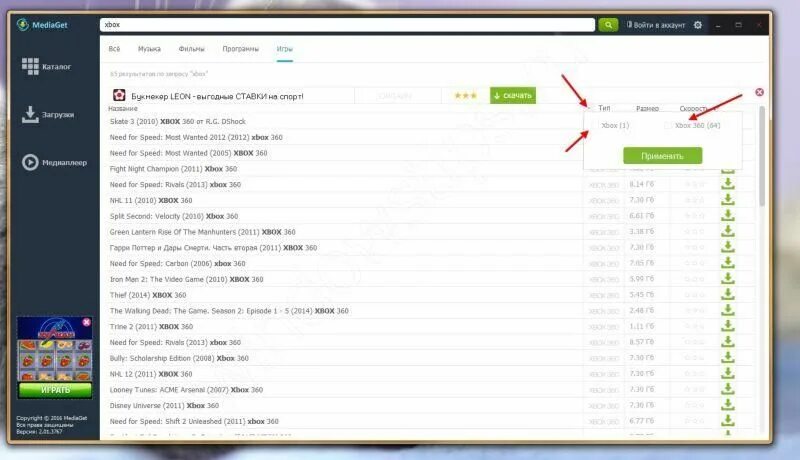Image resolution: width=800 pixels, height=460 pixels.
Task: Close the casino ad in sidebar
Action: (x=86, y=322)
